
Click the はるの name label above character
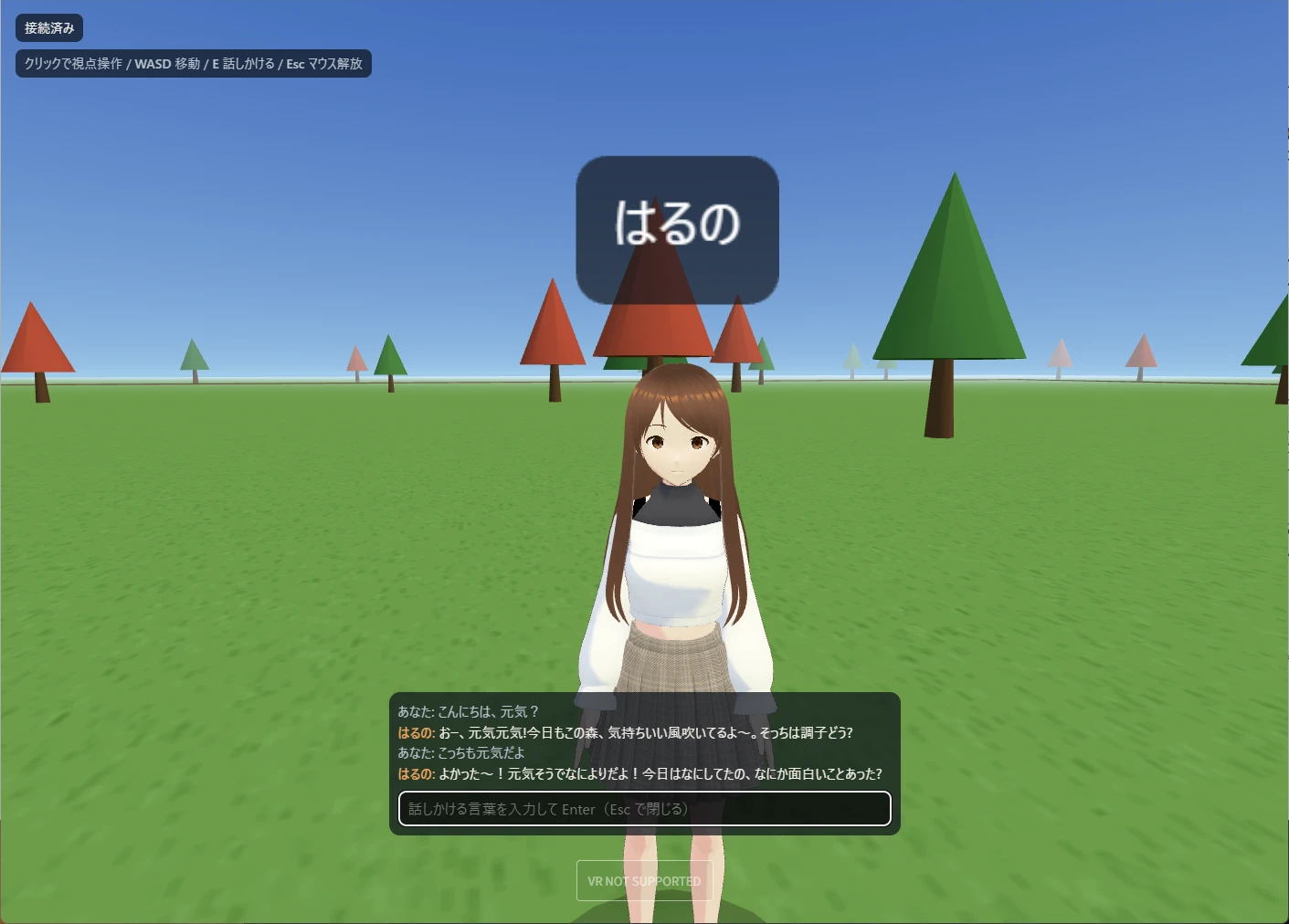[x=677, y=230]
